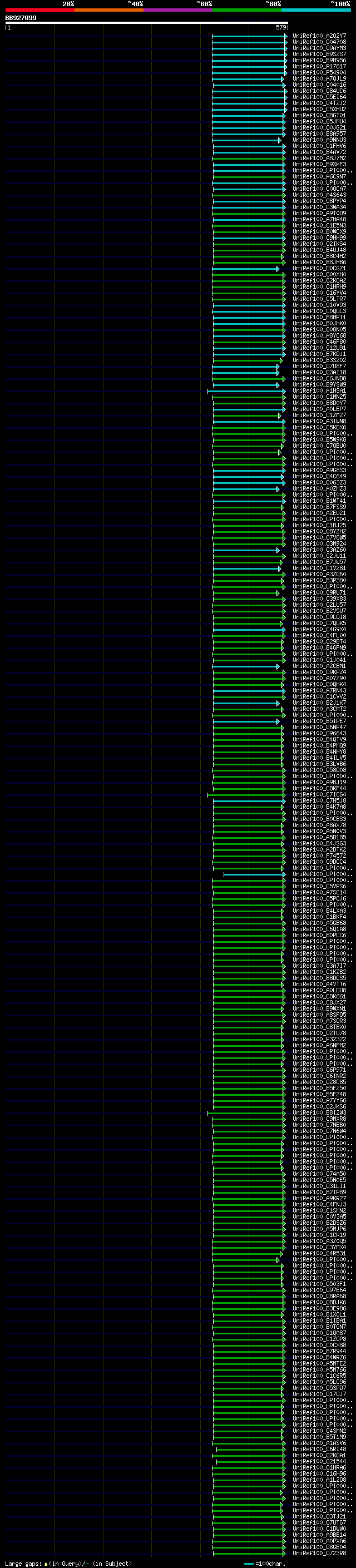Select the UniRef100_C5XHU2 label
Viewport: 356px width, 1568px height.
(319, 109)
